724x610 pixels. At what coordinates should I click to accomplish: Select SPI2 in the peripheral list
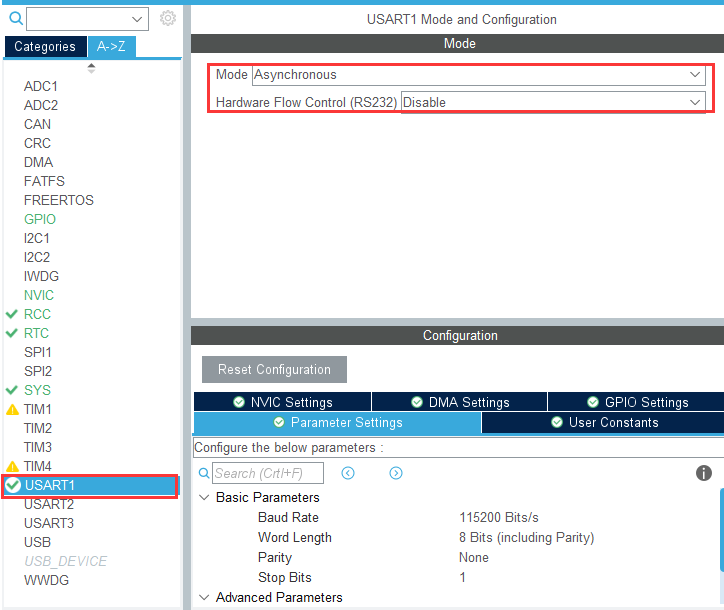pyautogui.click(x=38, y=371)
